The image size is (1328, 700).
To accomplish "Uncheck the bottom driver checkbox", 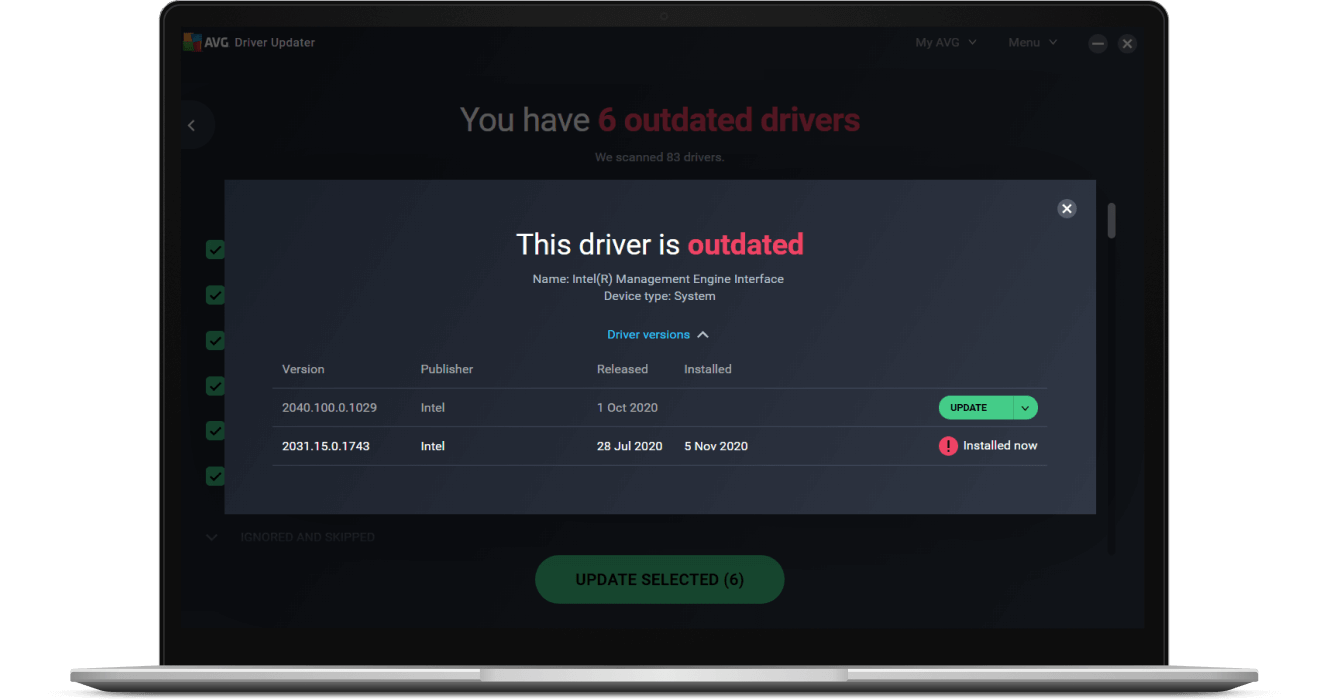I will click(215, 476).
